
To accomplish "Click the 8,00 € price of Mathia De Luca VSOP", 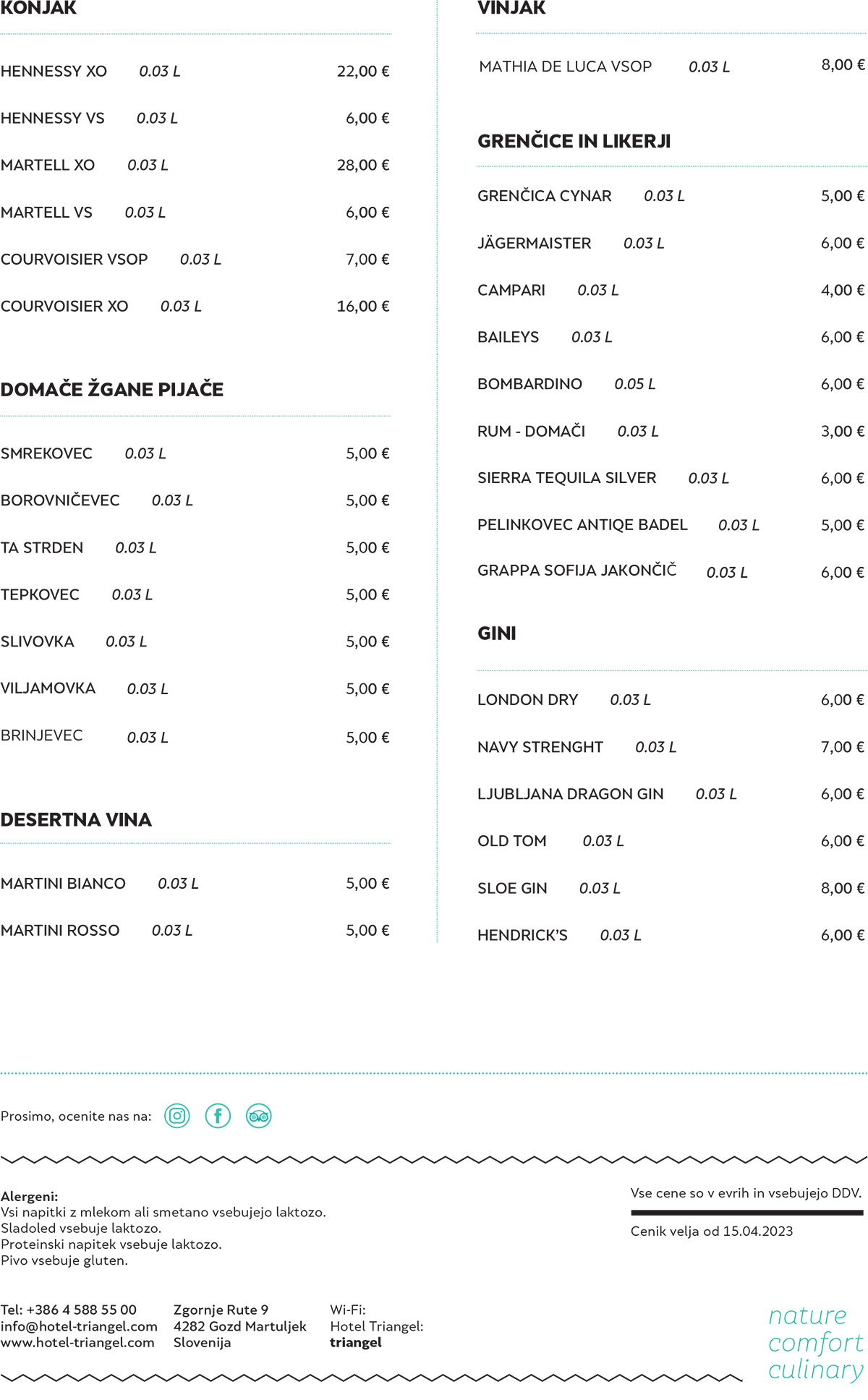I will pos(843,65).
